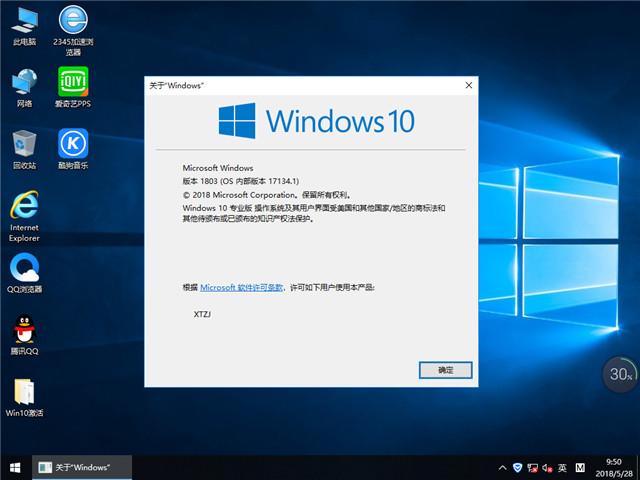The width and height of the screenshot is (640, 480).
Task: Click the Windows 10 logo in dialog
Action: click(316, 121)
